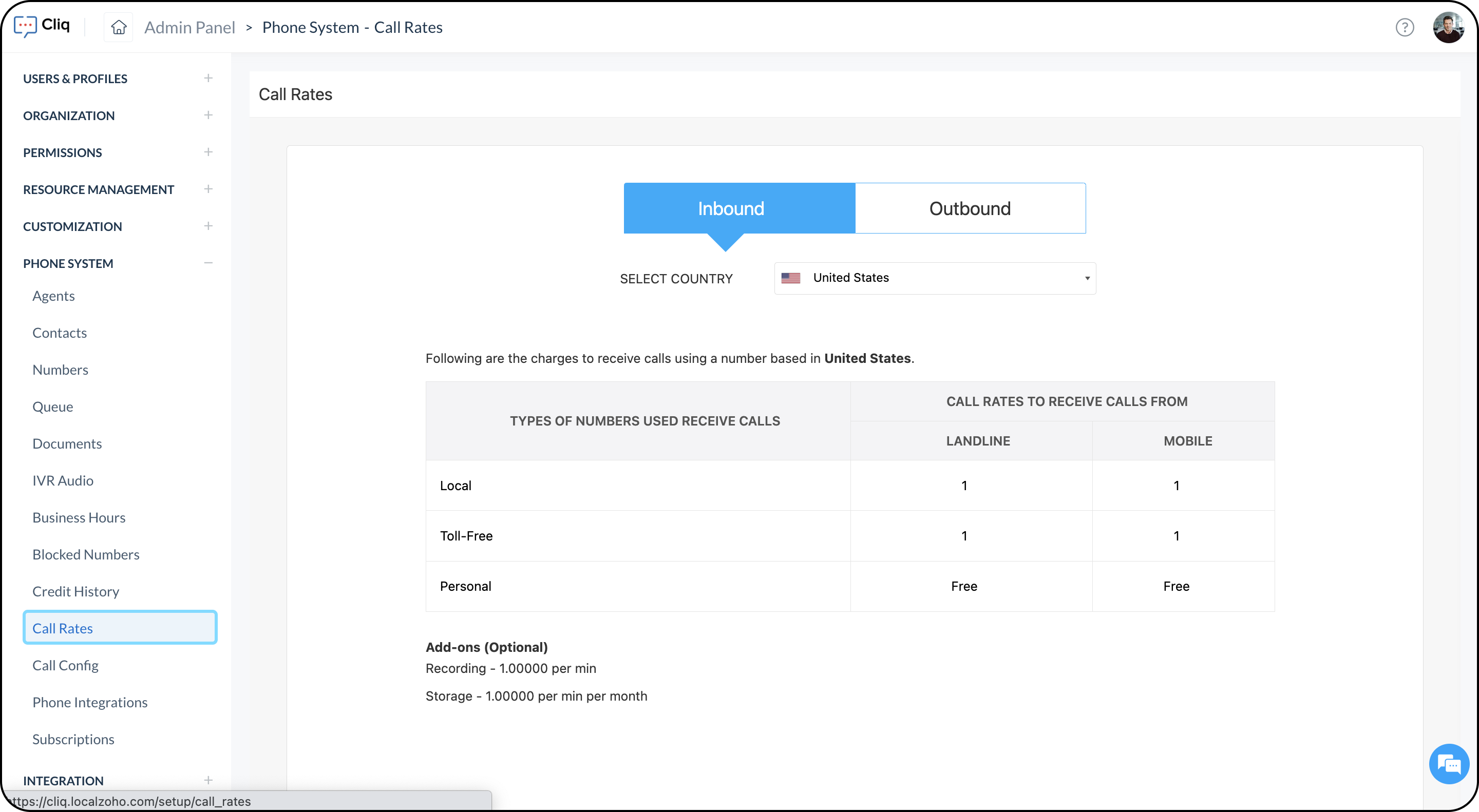Switch to the Outbound tab
The width and height of the screenshot is (1479, 812).
(x=970, y=208)
